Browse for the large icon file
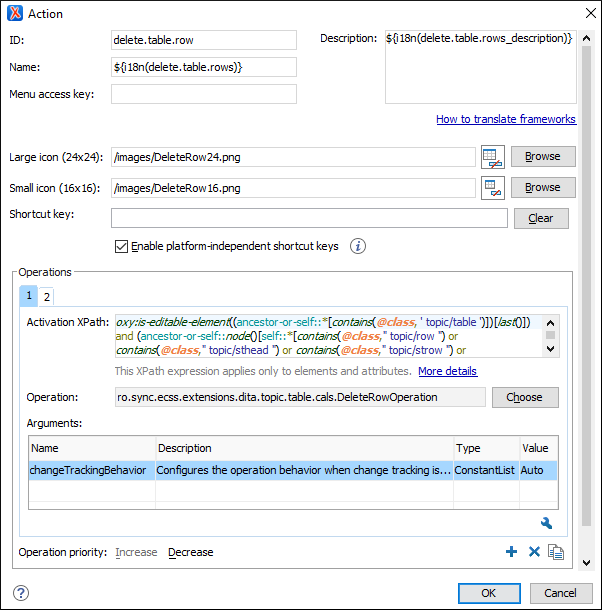This screenshot has height=610, width=602. 542,157
